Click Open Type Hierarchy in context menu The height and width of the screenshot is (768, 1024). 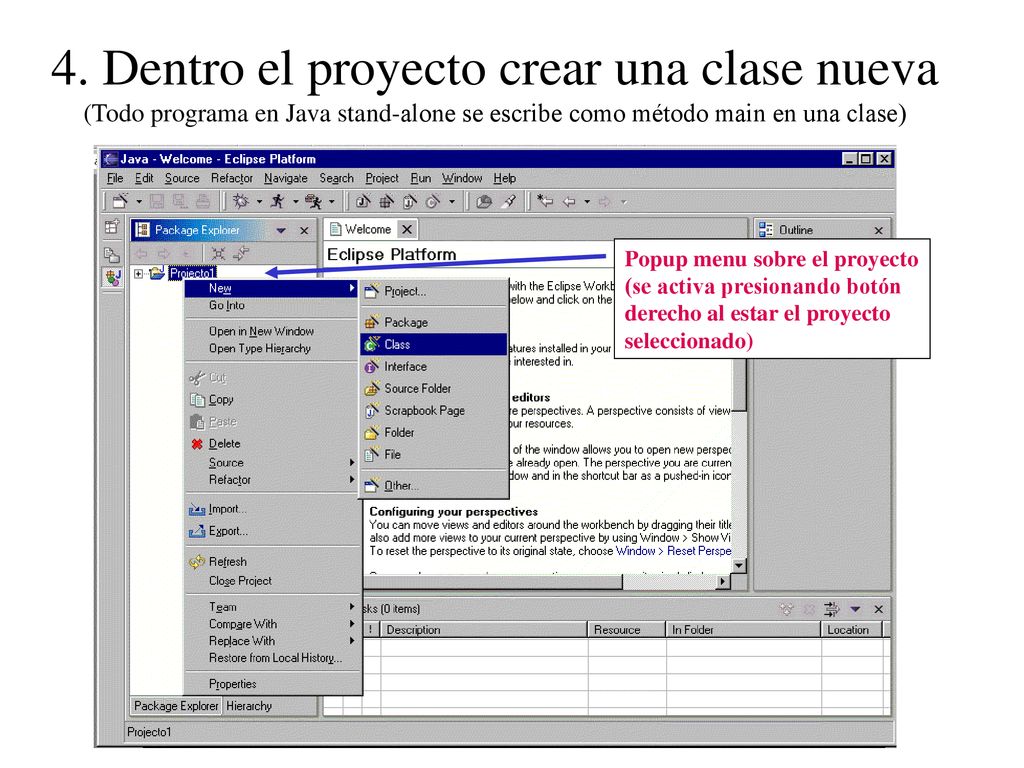272,348
